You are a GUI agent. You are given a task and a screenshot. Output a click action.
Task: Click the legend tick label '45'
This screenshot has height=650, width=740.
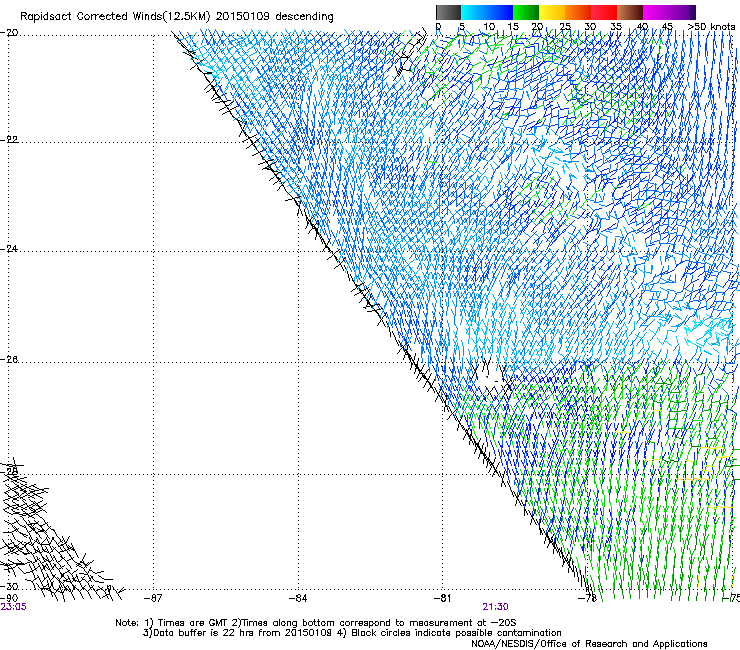(667, 27)
